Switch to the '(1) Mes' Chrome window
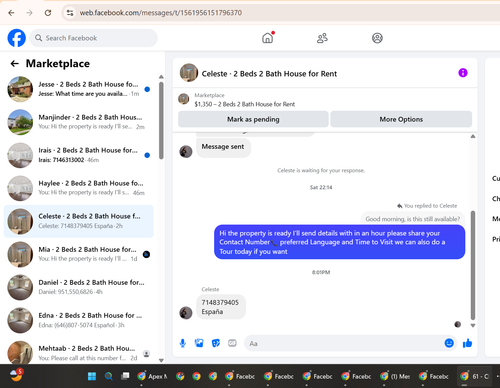 pos(395,376)
